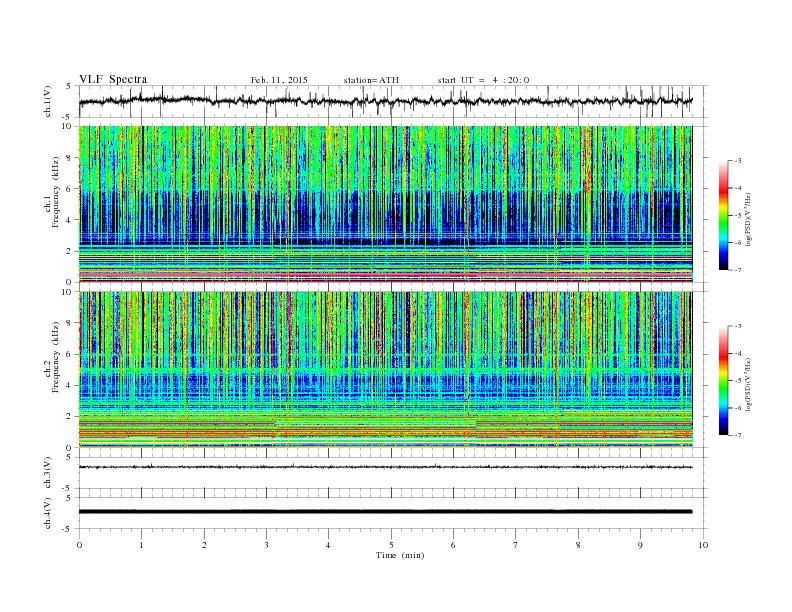Click the 'ch.1(V)' waveform axis label

48,102
